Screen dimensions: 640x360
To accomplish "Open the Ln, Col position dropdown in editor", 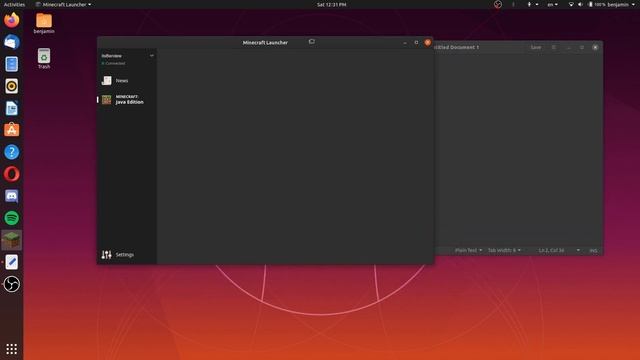I will click(559, 250).
